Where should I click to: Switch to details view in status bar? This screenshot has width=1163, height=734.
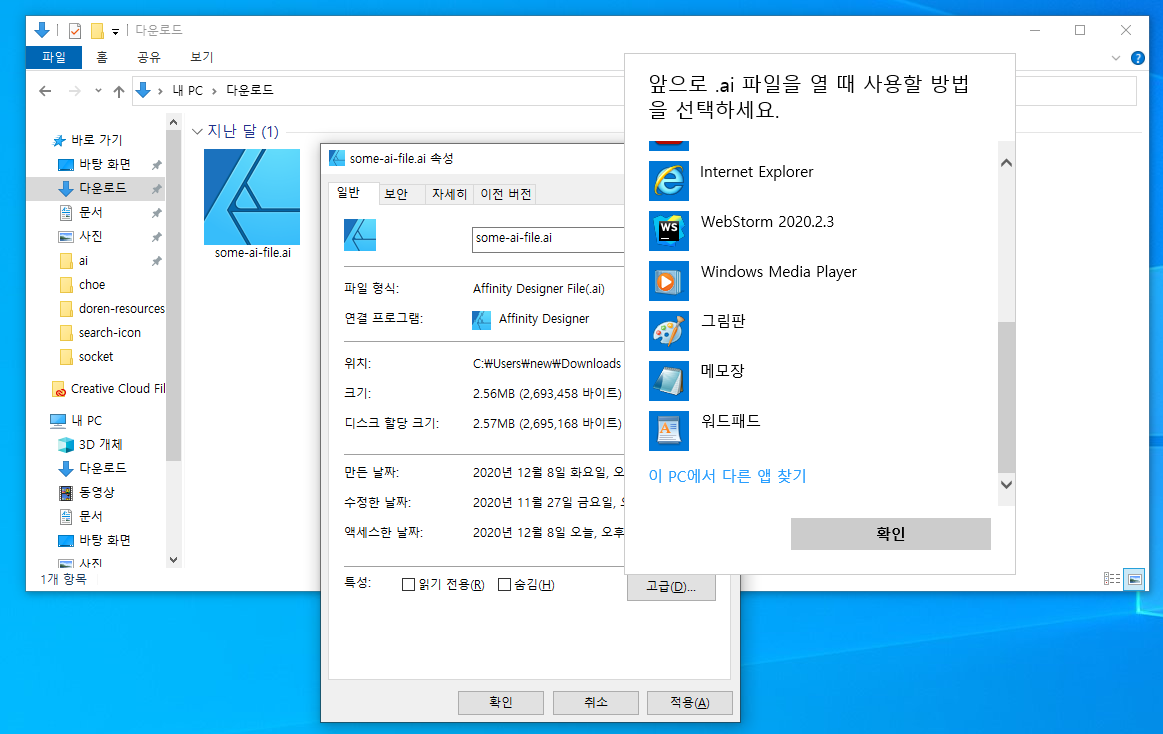(x=1112, y=578)
